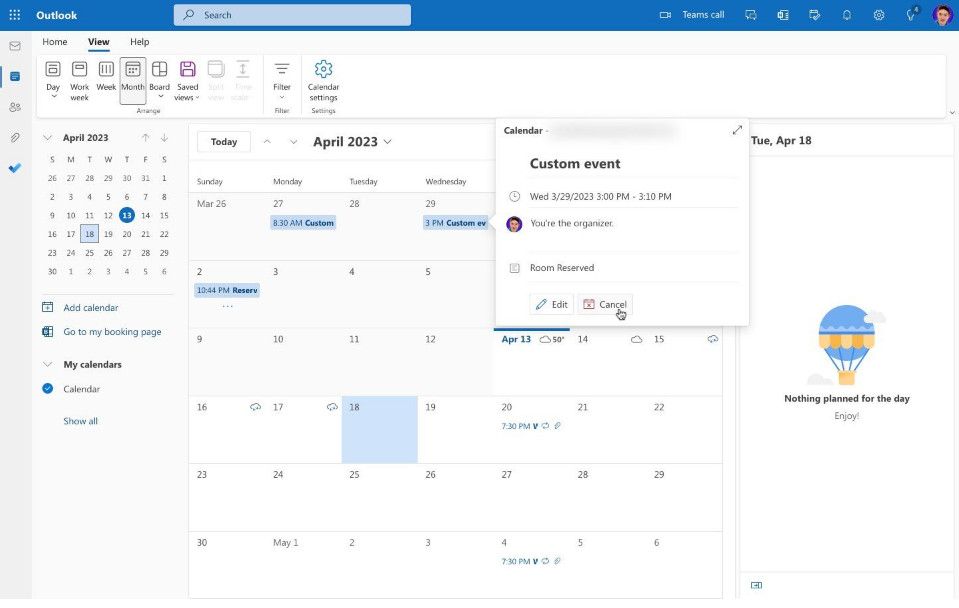Open the app launcher grid
The image size is (959, 608).
(14, 14)
